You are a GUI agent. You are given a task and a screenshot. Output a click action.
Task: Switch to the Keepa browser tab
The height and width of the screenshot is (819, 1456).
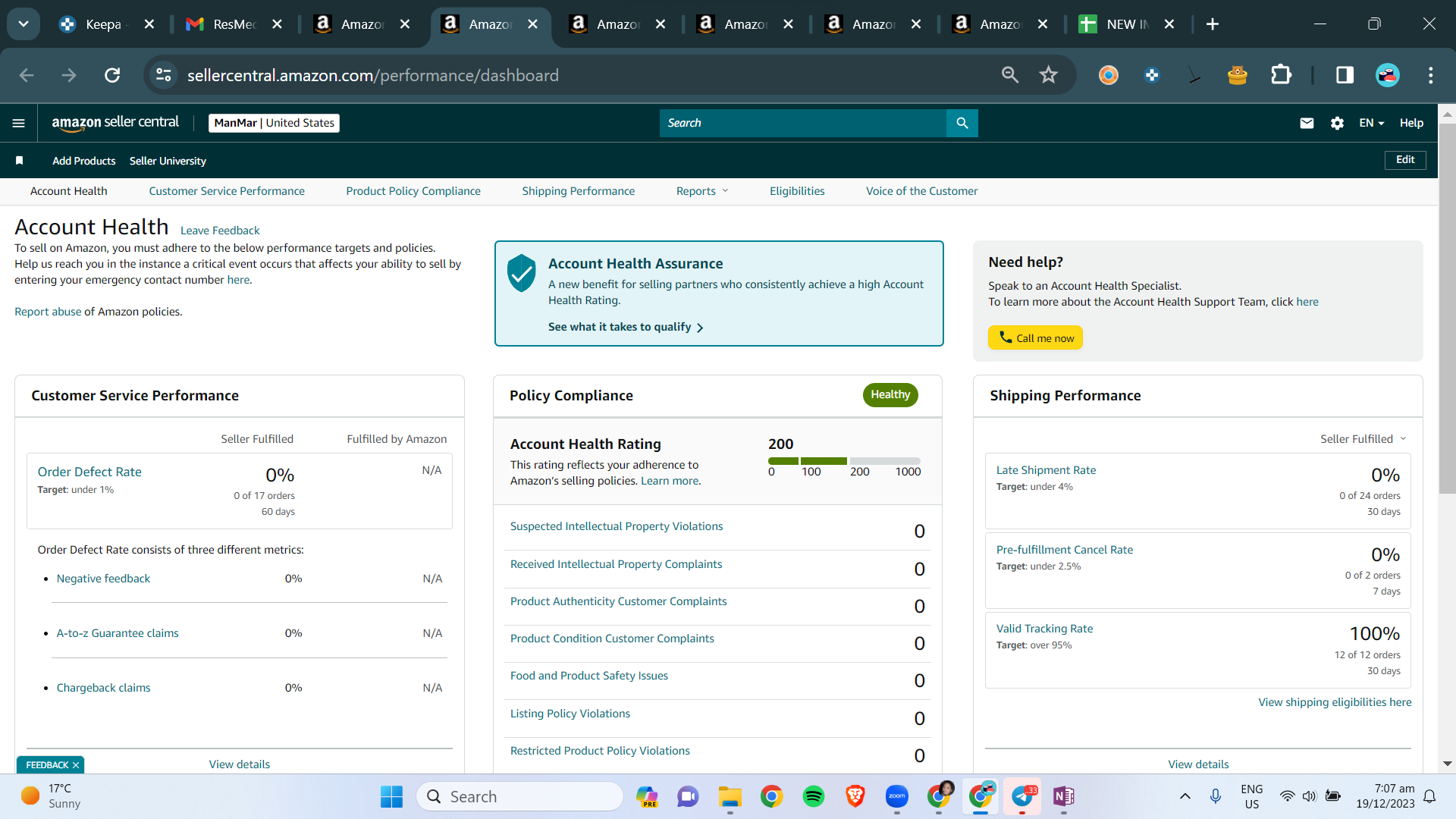(106, 24)
